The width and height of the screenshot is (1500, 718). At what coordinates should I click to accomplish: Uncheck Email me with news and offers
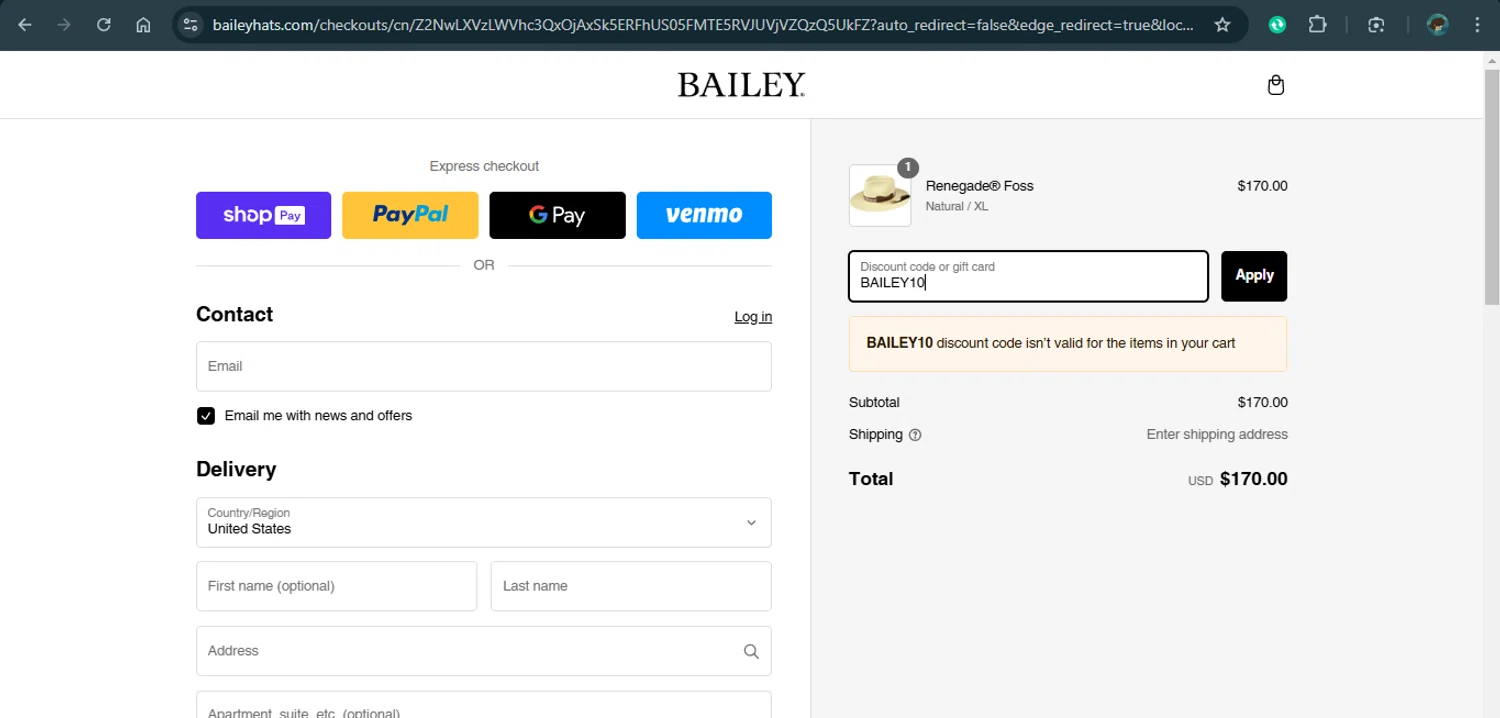(x=206, y=416)
